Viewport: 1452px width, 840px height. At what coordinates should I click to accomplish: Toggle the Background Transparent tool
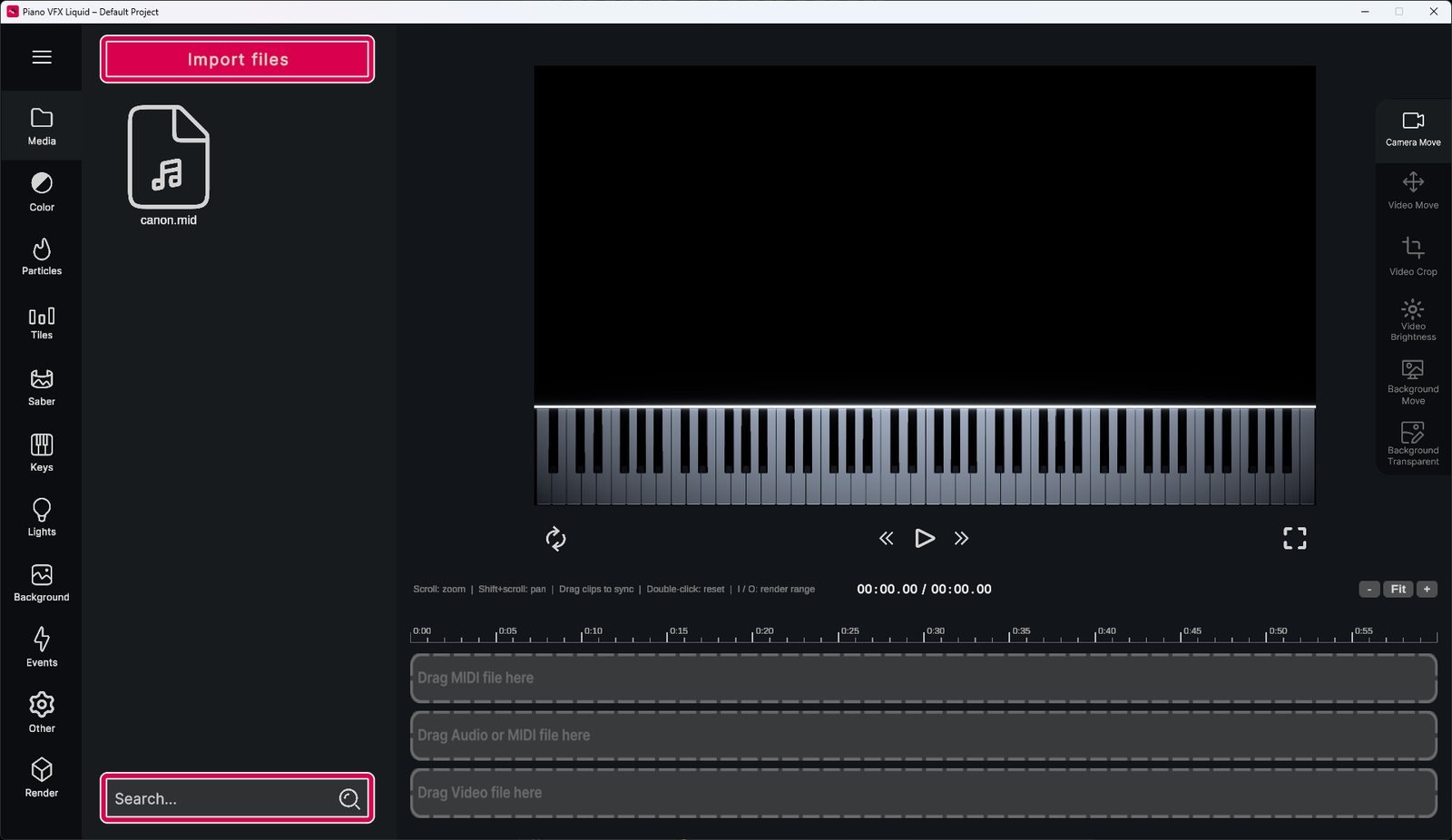click(1413, 444)
